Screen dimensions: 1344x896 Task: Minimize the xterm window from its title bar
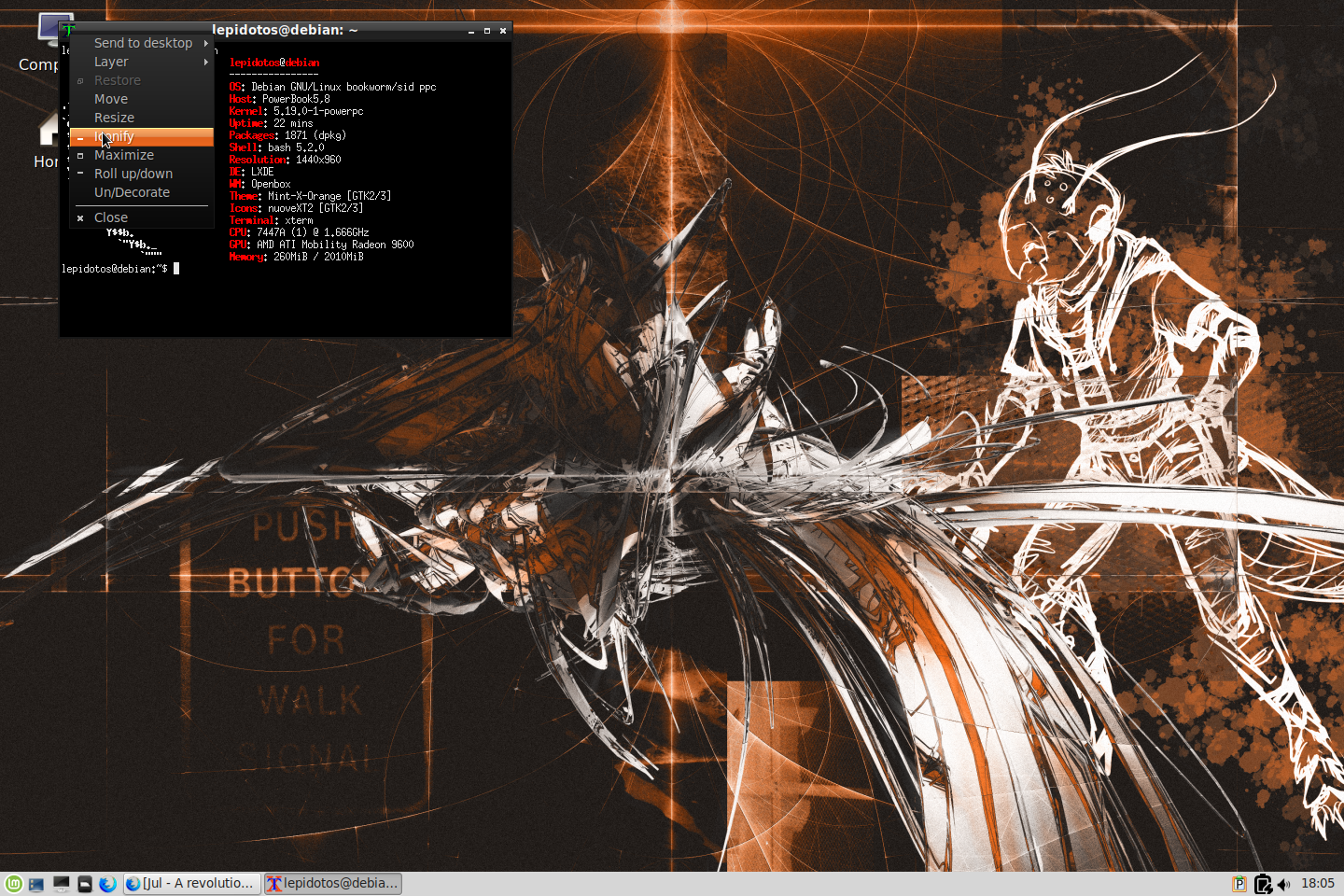471,31
